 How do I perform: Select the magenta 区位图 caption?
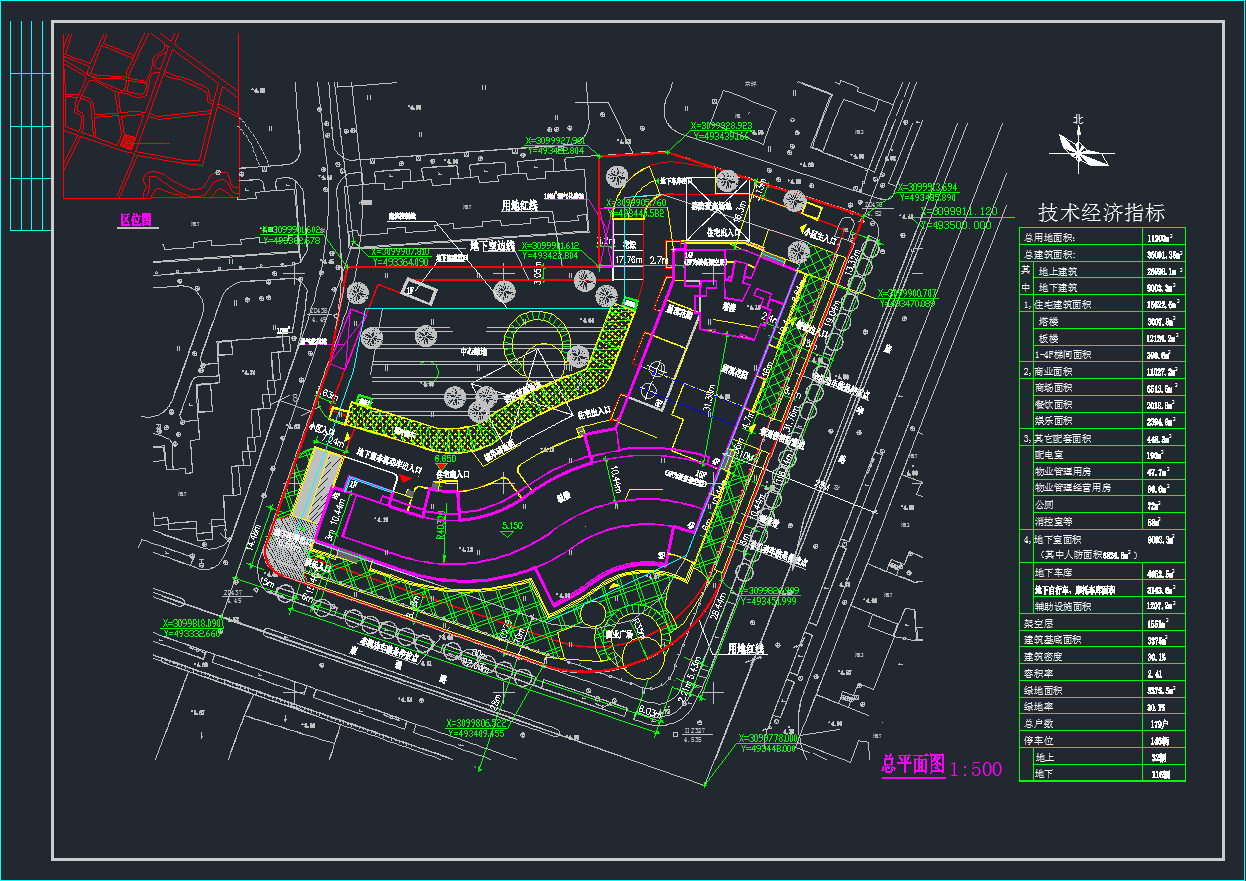click(136, 219)
